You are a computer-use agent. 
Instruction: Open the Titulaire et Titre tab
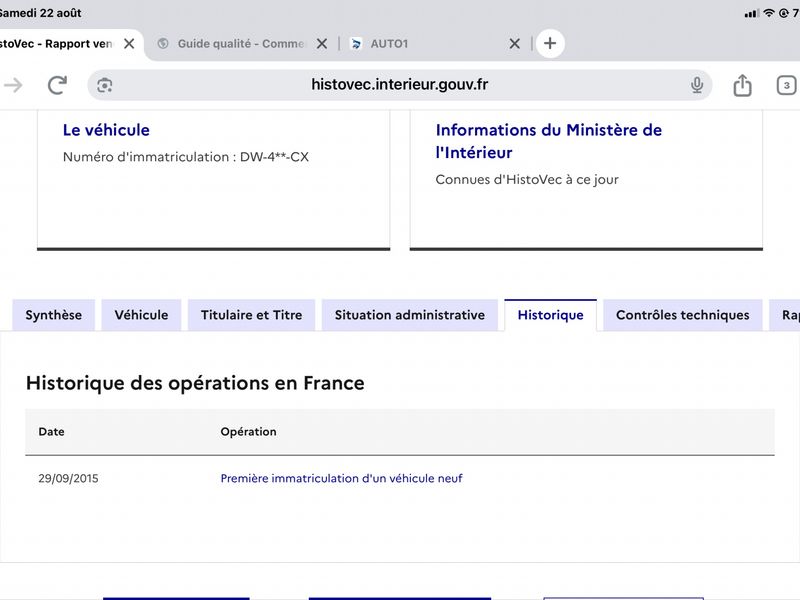[x=252, y=315]
